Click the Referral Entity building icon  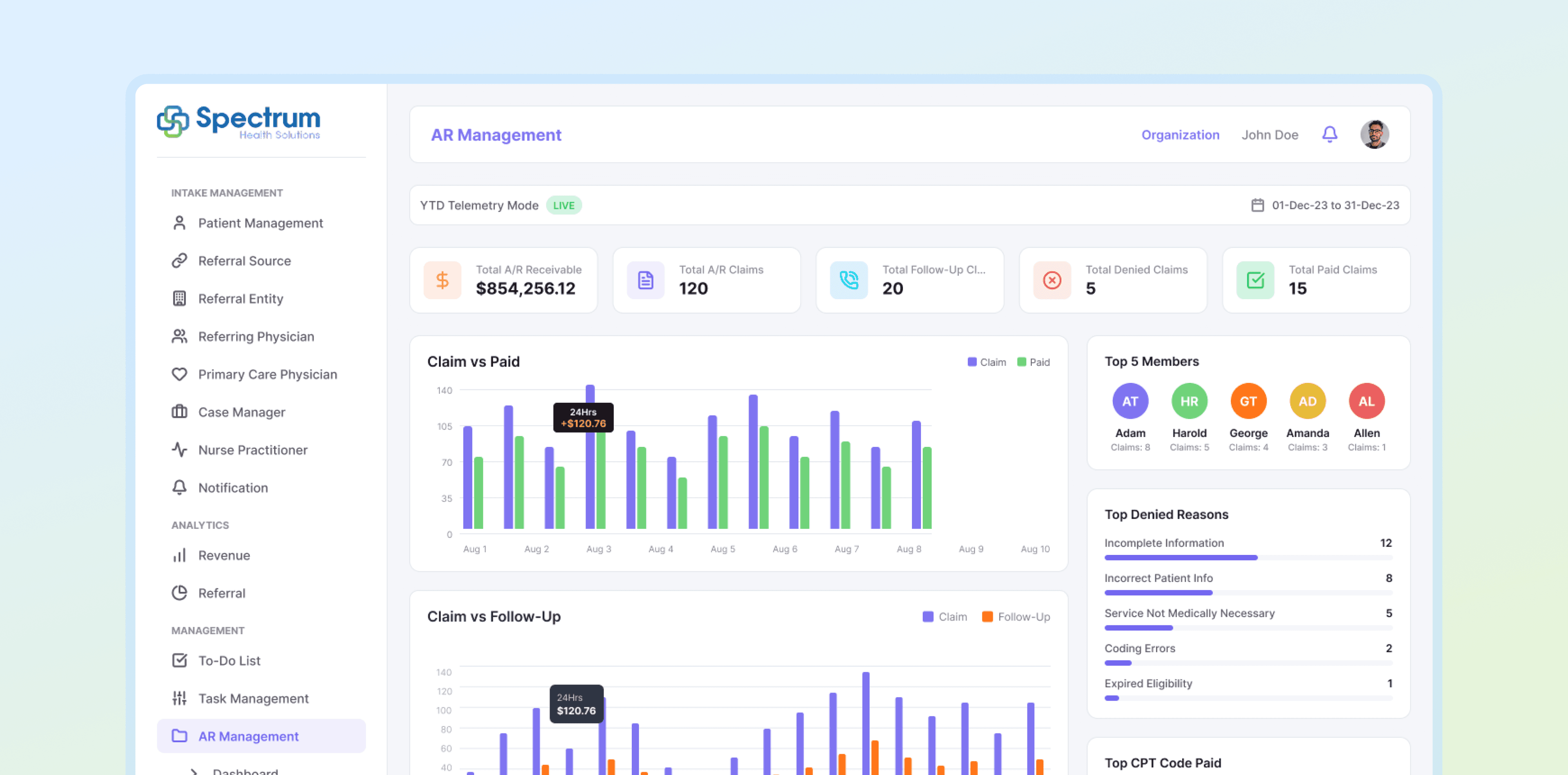click(179, 299)
